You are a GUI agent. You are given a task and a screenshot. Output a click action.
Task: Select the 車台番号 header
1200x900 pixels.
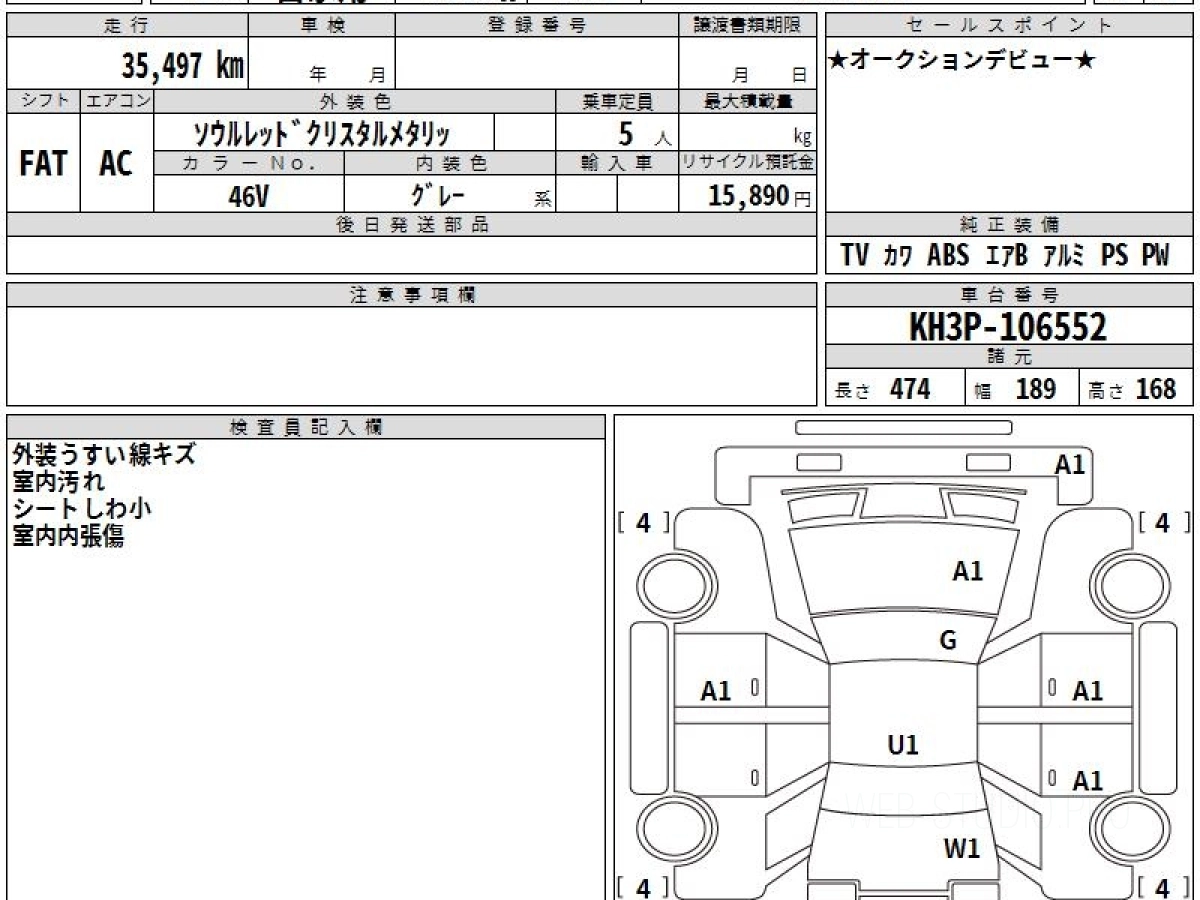point(1010,295)
